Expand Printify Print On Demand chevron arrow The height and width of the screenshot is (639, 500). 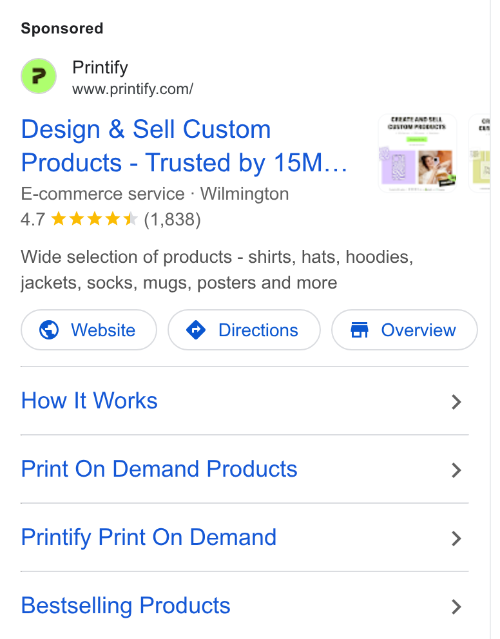(x=456, y=538)
